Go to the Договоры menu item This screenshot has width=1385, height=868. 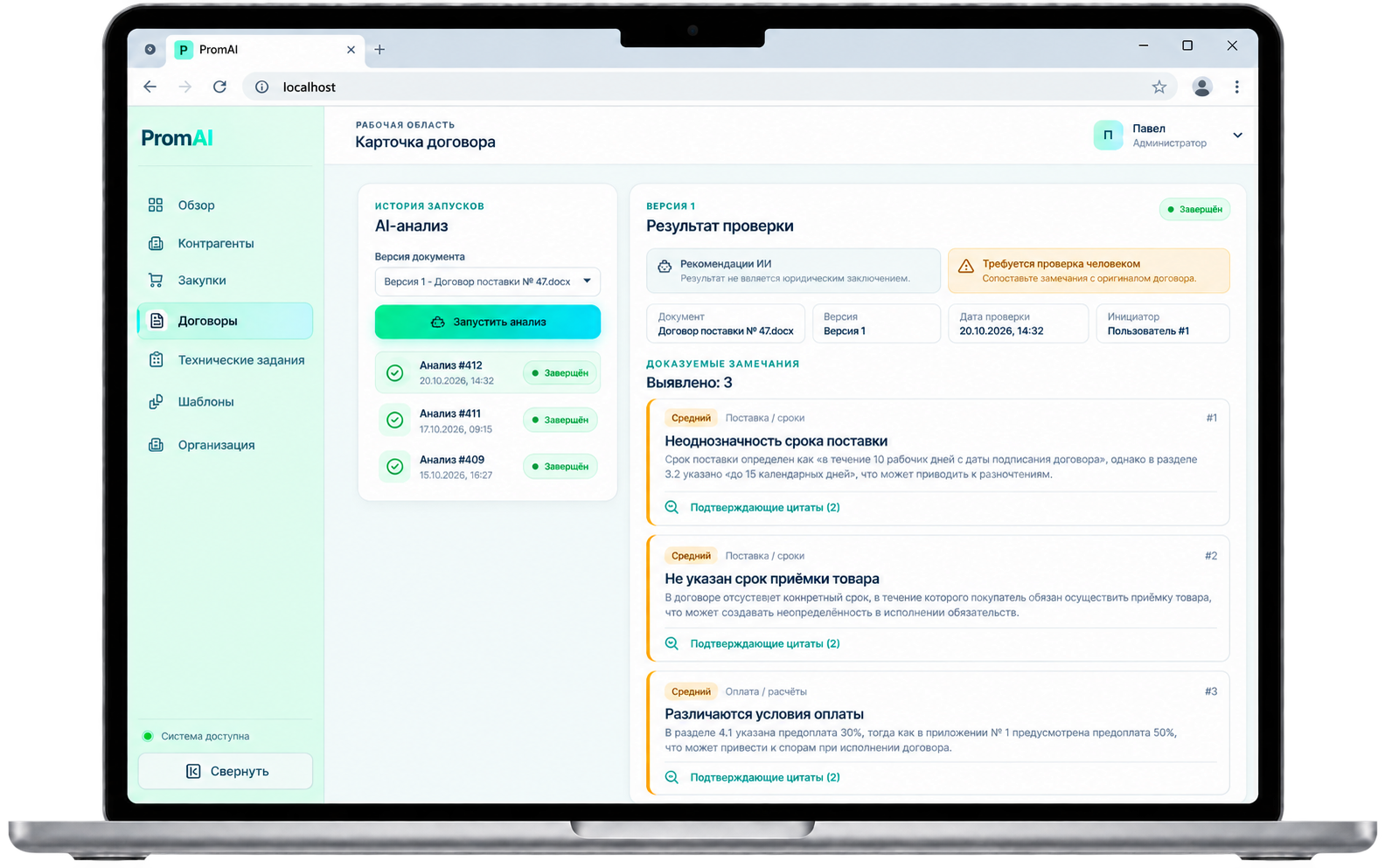[x=226, y=321]
